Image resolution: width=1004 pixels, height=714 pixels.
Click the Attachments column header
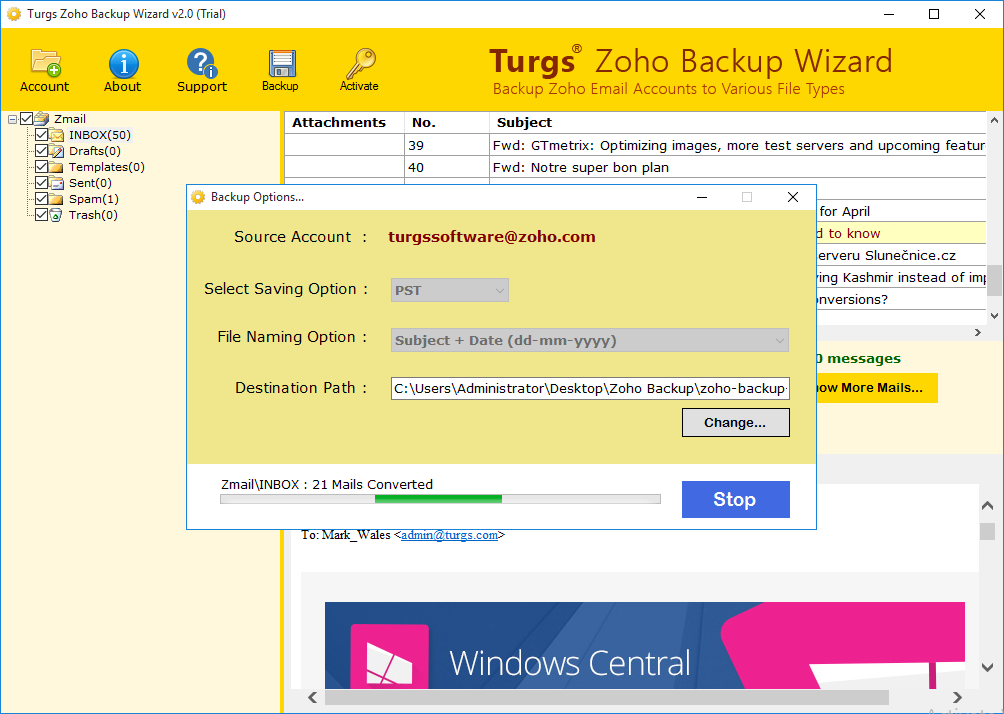[344, 122]
